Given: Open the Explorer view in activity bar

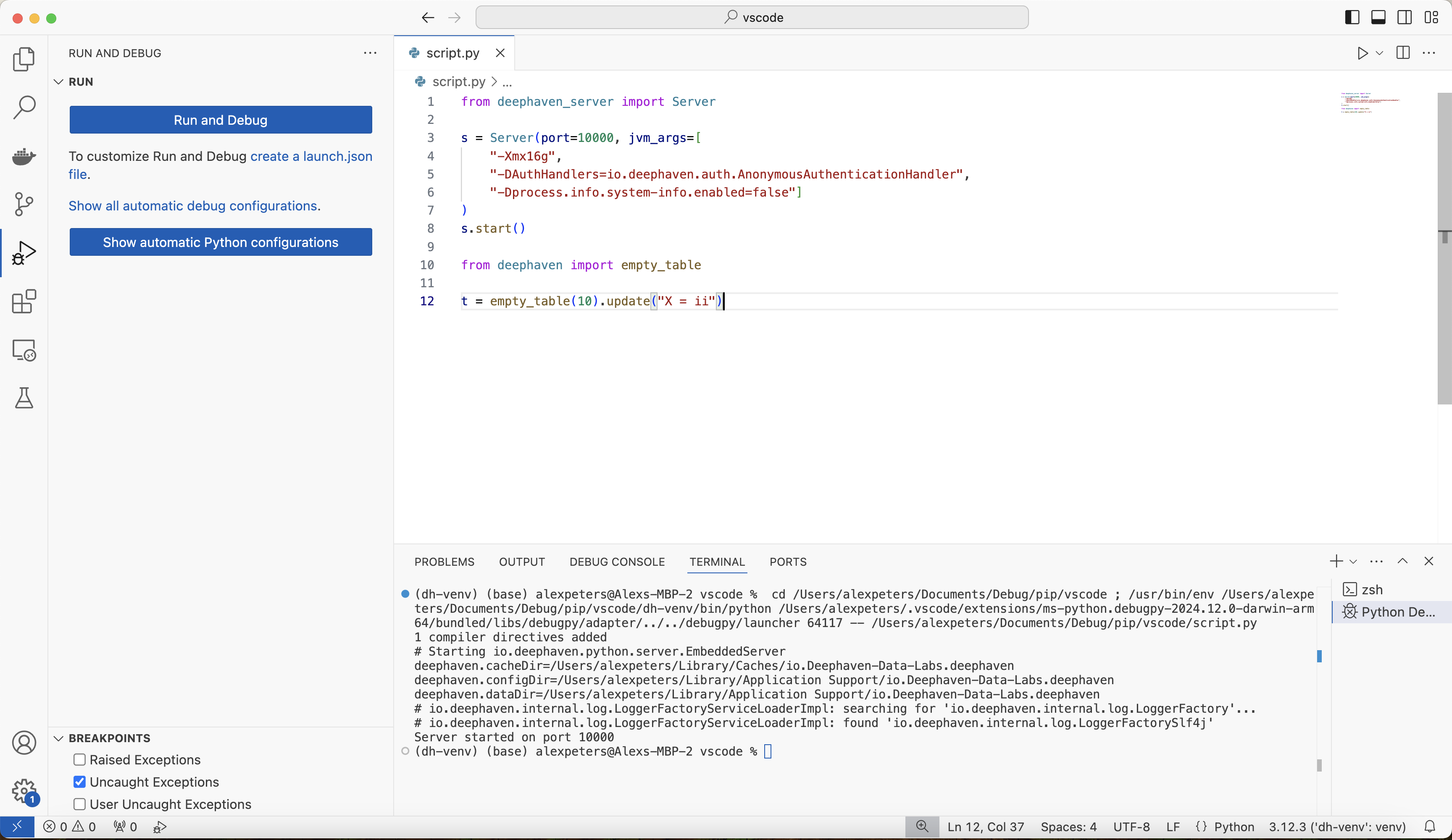Looking at the screenshot, I should (24, 59).
